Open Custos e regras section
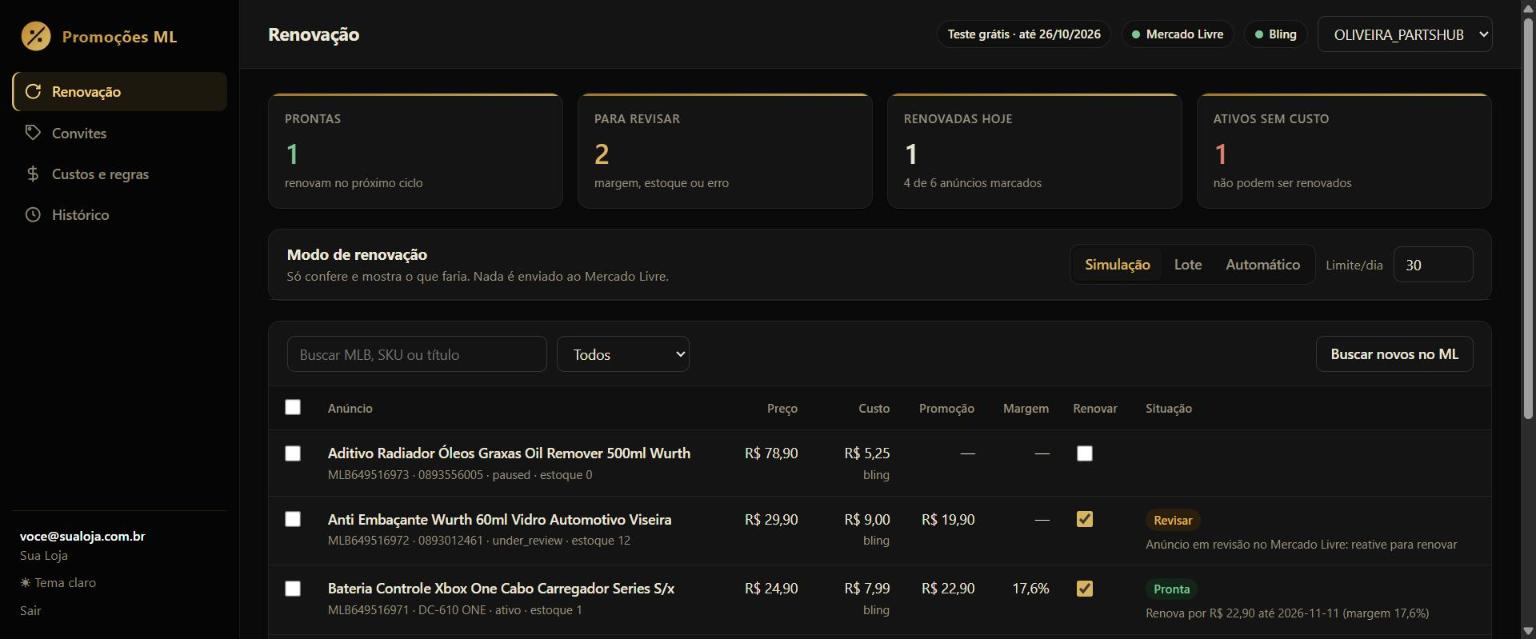The height and width of the screenshot is (639, 1536). click(x=119, y=173)
